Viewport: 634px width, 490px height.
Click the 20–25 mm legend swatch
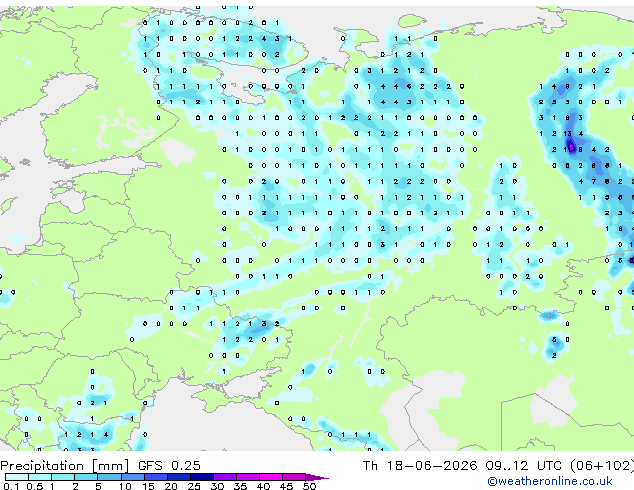click(x=179, y=477)
